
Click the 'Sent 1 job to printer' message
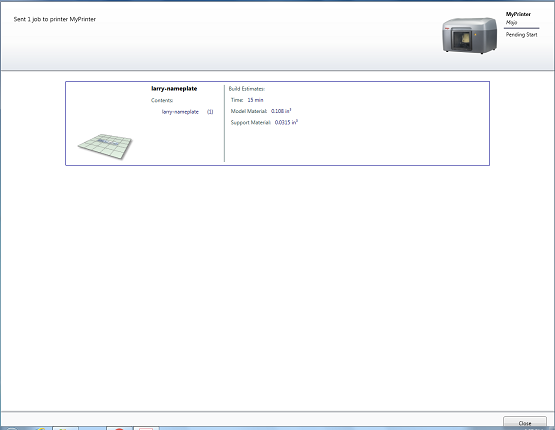pyautogui.click(x=55, y=19)
